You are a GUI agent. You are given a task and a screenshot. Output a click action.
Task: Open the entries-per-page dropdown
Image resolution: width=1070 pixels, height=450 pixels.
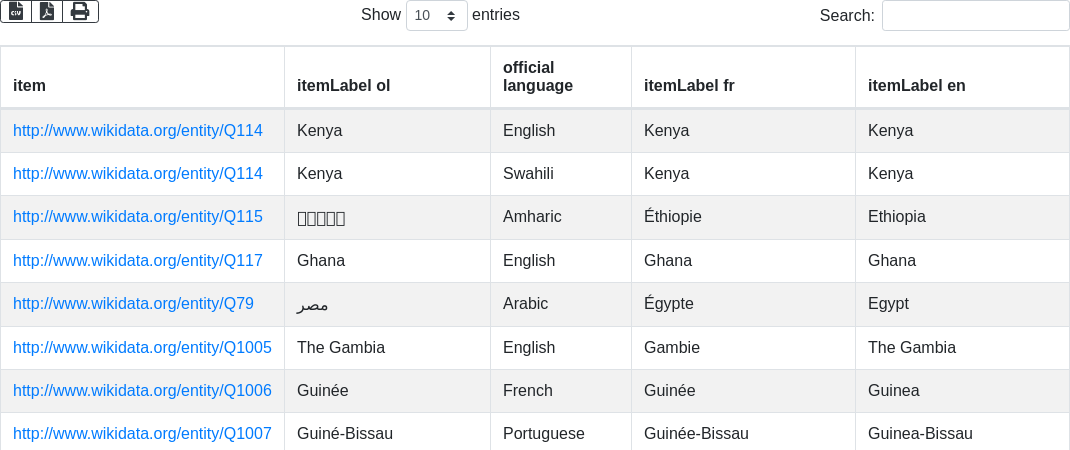click(x=436, y=16)
